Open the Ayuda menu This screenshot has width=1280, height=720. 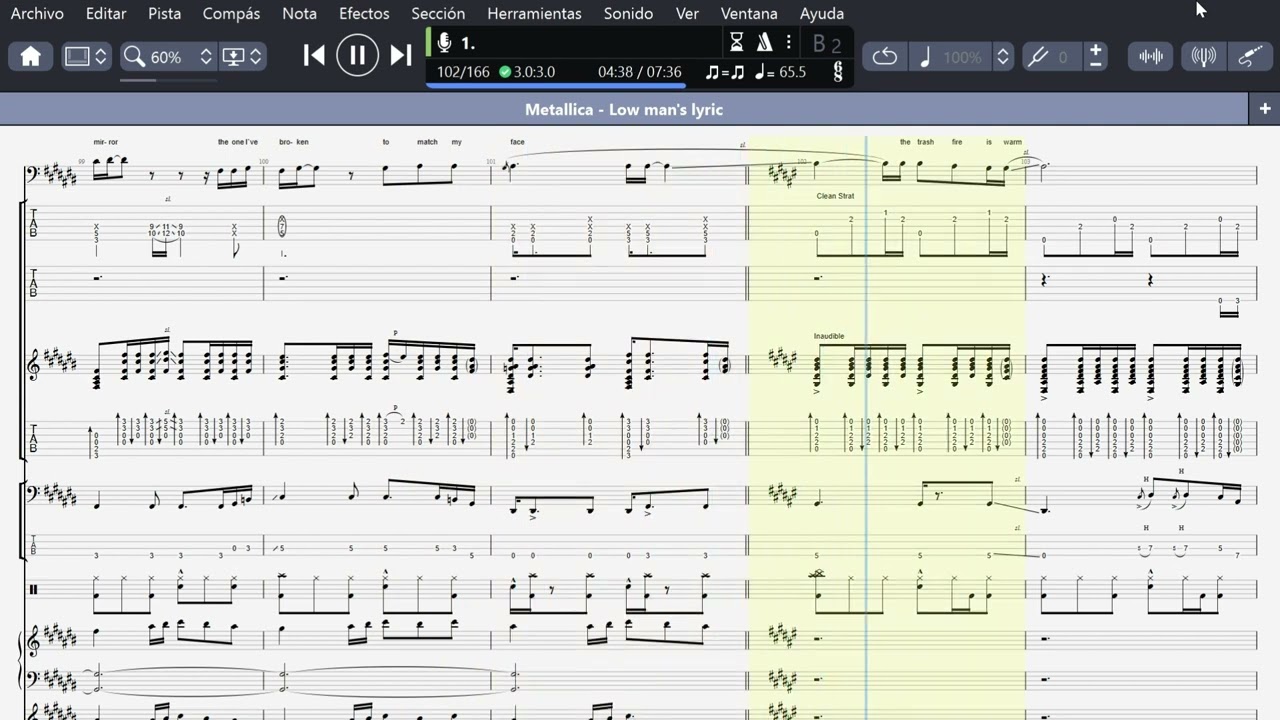pos(822,13)
